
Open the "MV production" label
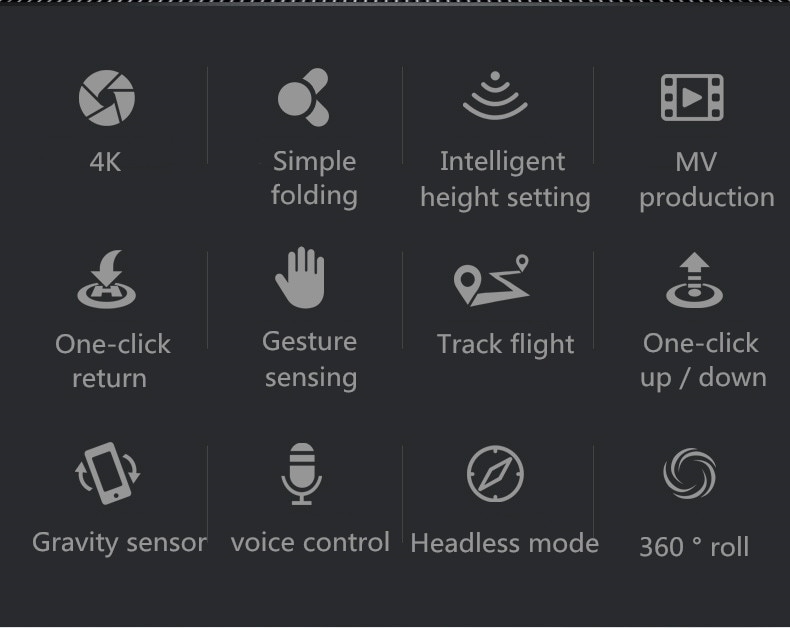click(x=706, y=179)
